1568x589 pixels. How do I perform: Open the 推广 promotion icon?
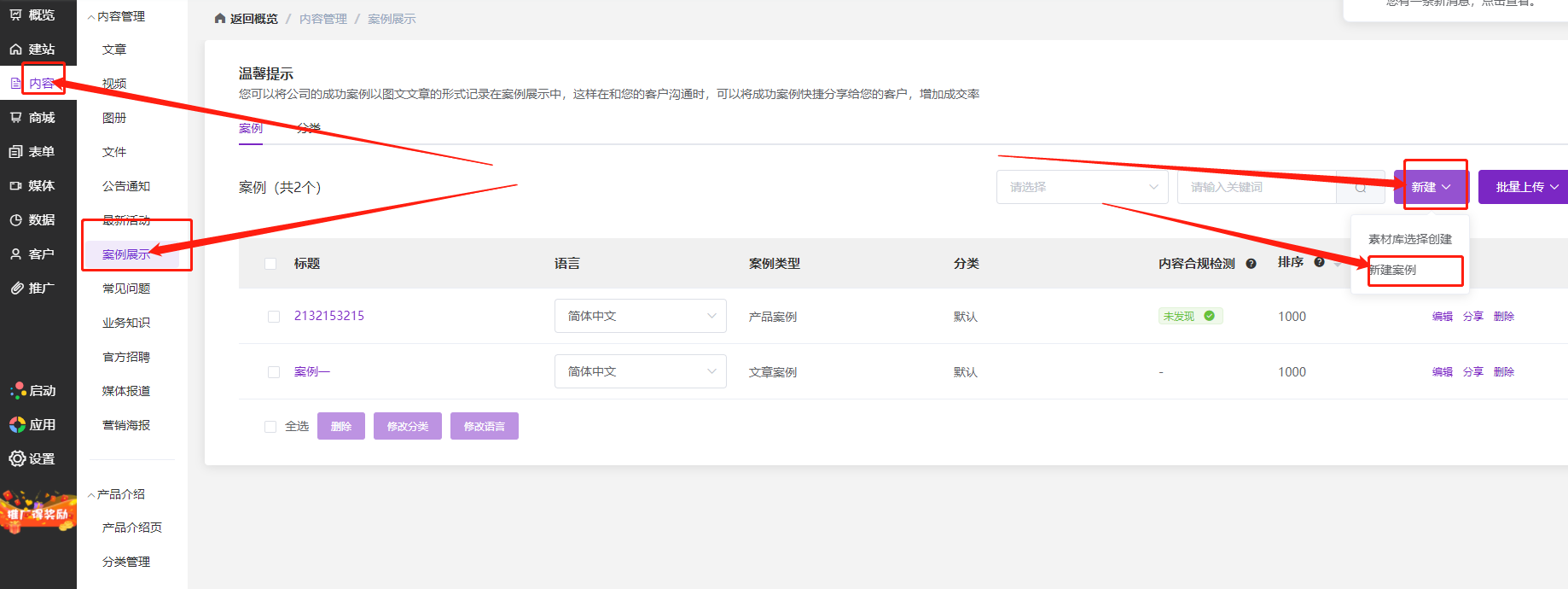15,289
